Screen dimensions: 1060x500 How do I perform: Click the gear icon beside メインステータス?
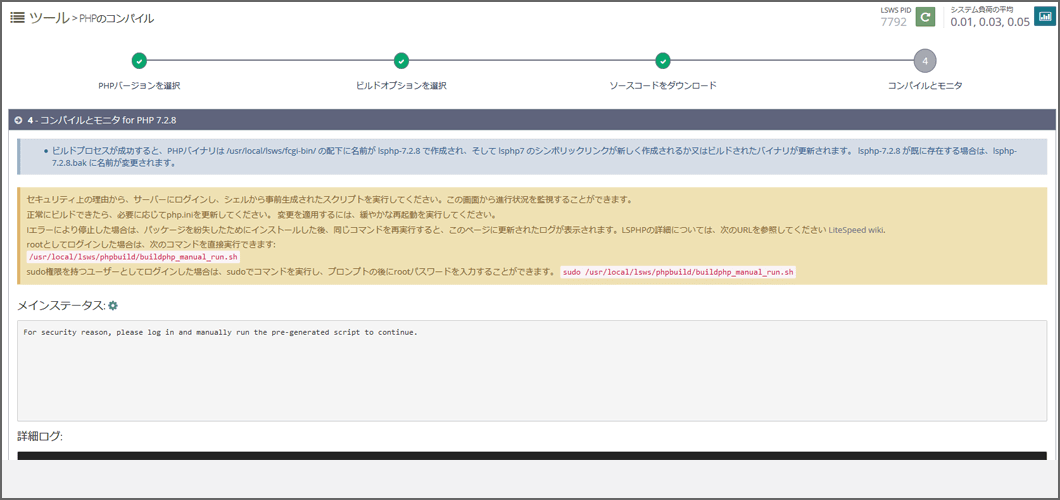(x=113, y=305)
